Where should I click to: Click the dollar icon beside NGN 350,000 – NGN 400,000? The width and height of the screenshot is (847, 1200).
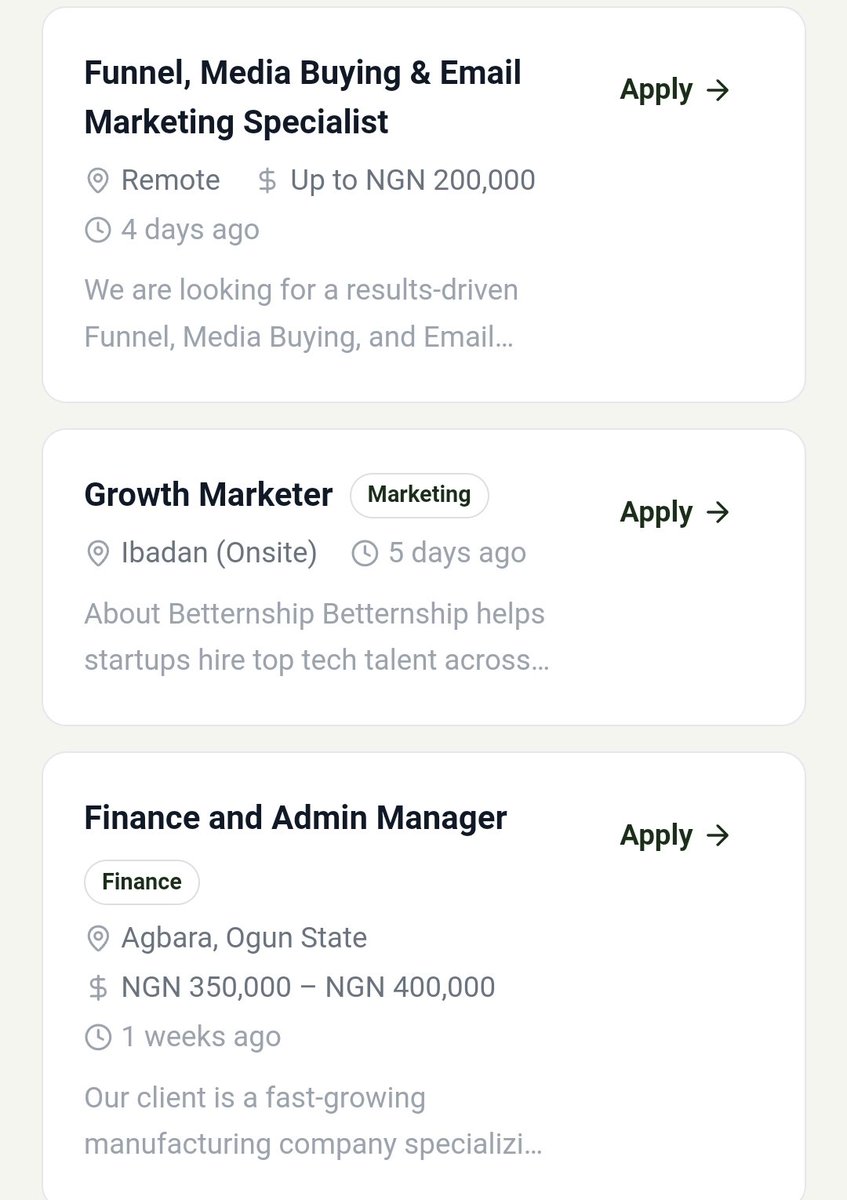[x=98, y=988]
